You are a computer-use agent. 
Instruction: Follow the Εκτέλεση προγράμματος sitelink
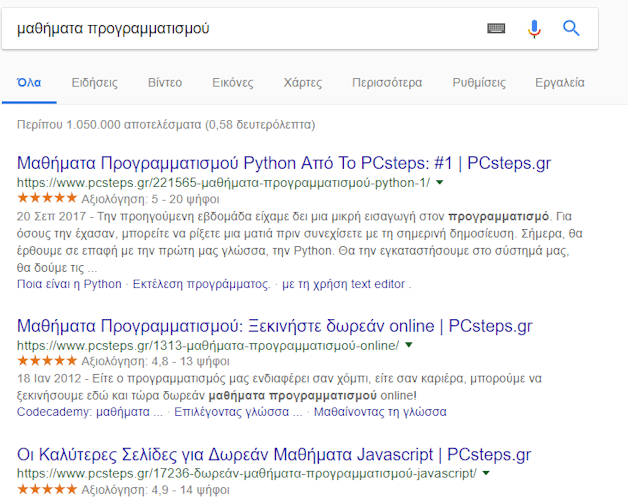click(201, 284)
